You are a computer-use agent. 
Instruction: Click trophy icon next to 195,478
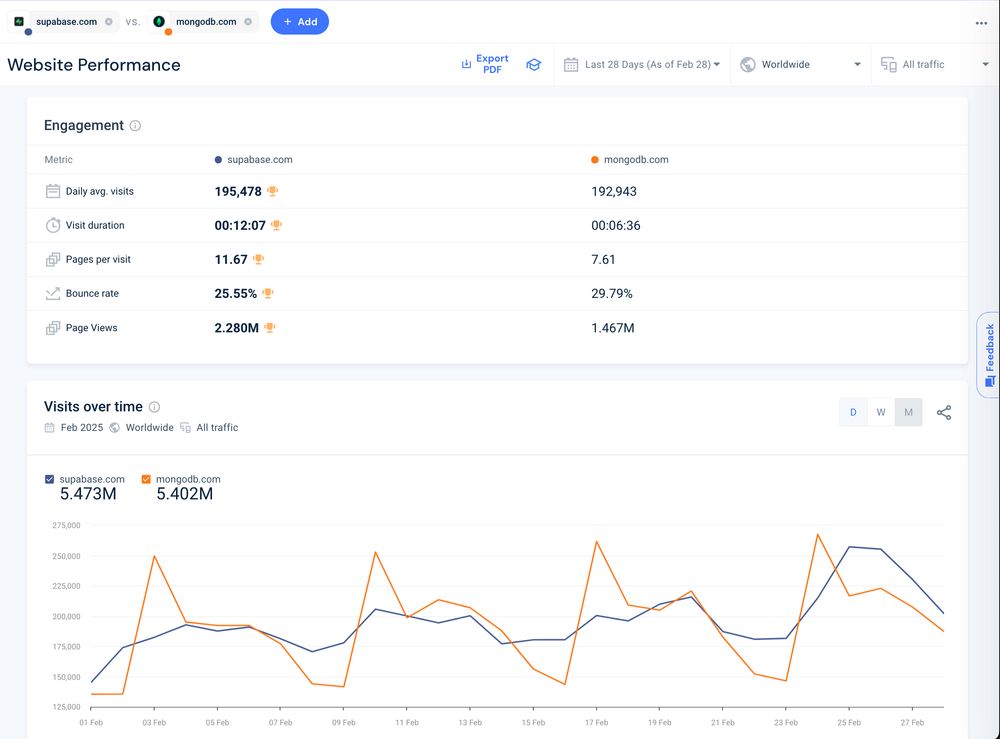tap(272, 191)
